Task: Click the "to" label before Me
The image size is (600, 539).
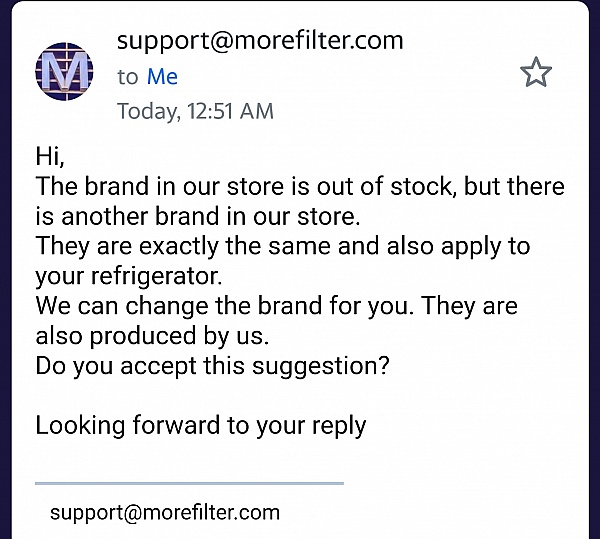Action: 128,77
